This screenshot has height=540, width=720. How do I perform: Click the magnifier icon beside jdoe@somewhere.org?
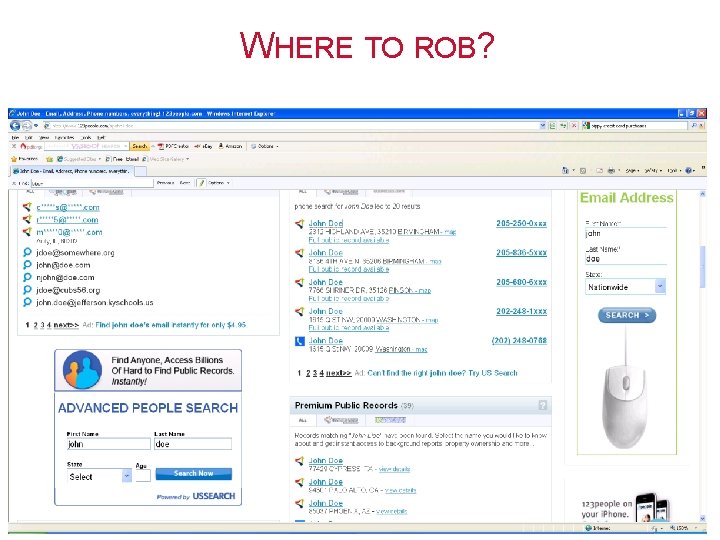[27, 252]
